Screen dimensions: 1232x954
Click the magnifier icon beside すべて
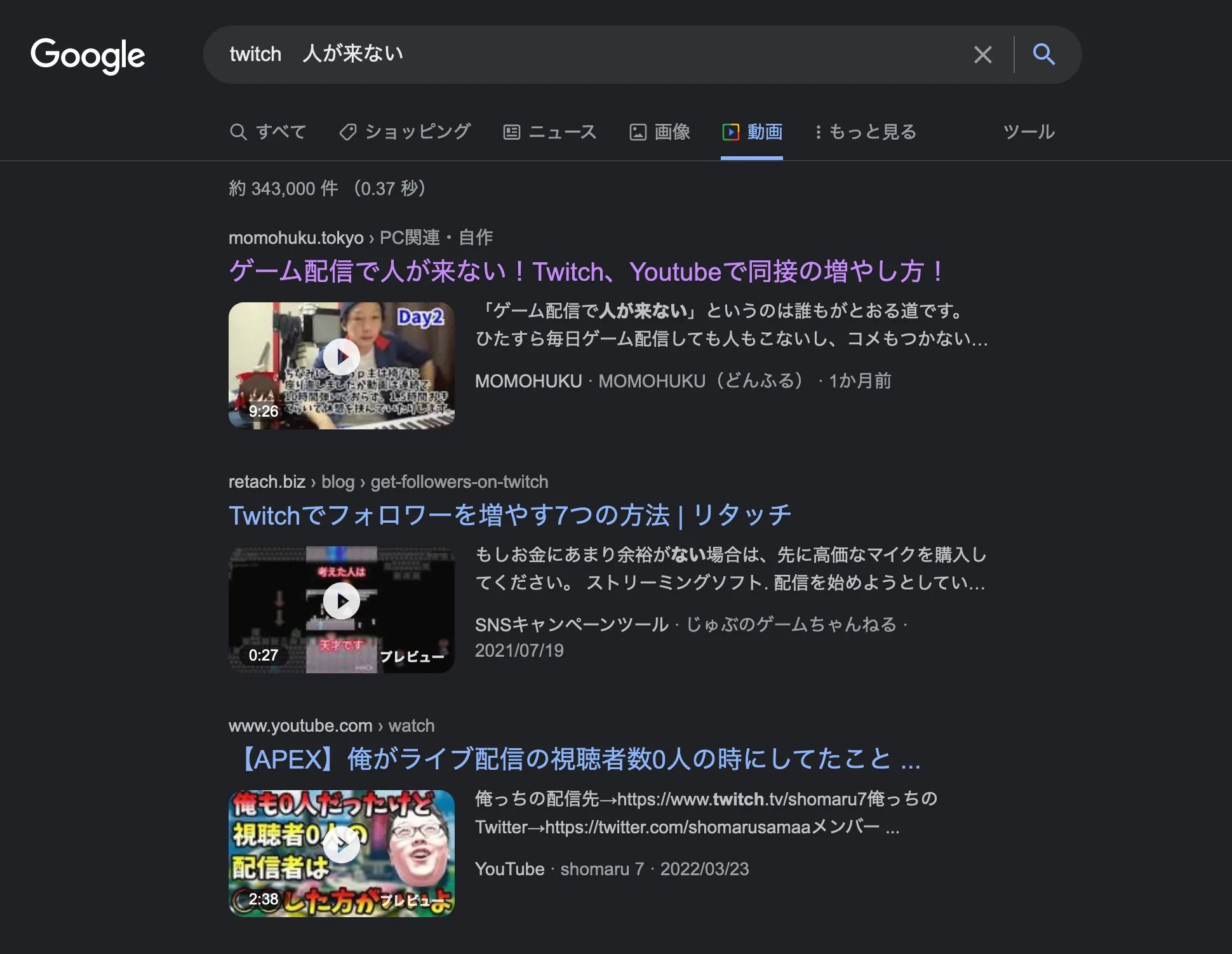pyautogui.click(x=239, y=131)
